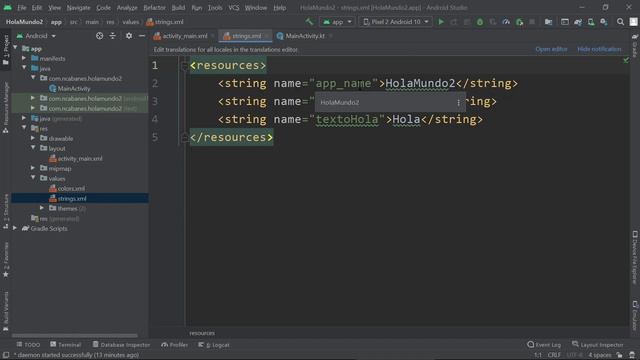The image size is (640, 360).
Task: Click the Stop icon in toolbar
Action: click(532, 22)
